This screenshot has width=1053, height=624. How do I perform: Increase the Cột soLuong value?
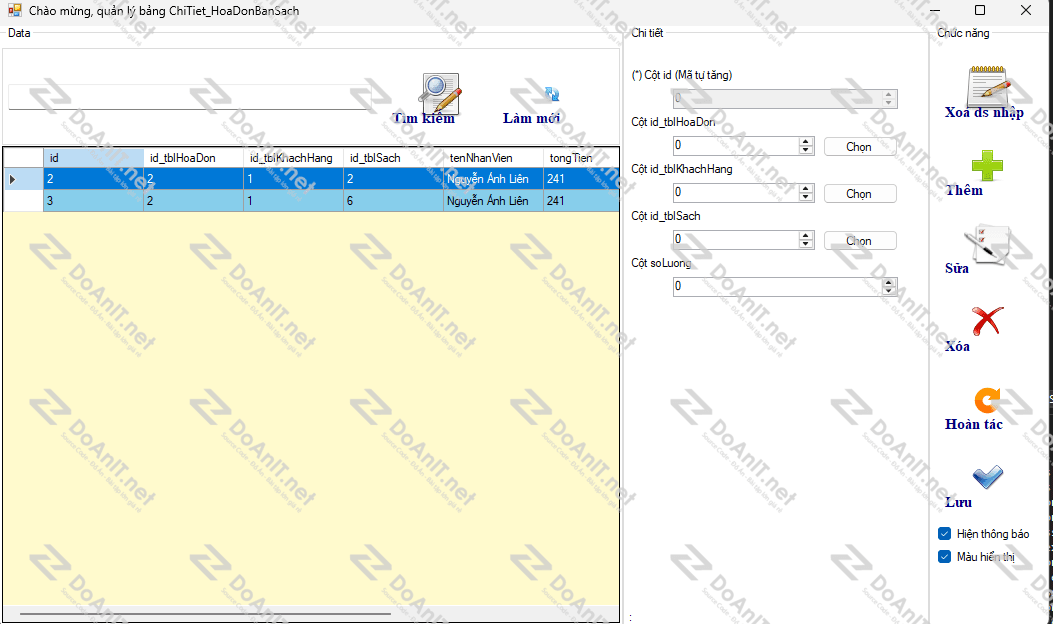pos(889,282)
